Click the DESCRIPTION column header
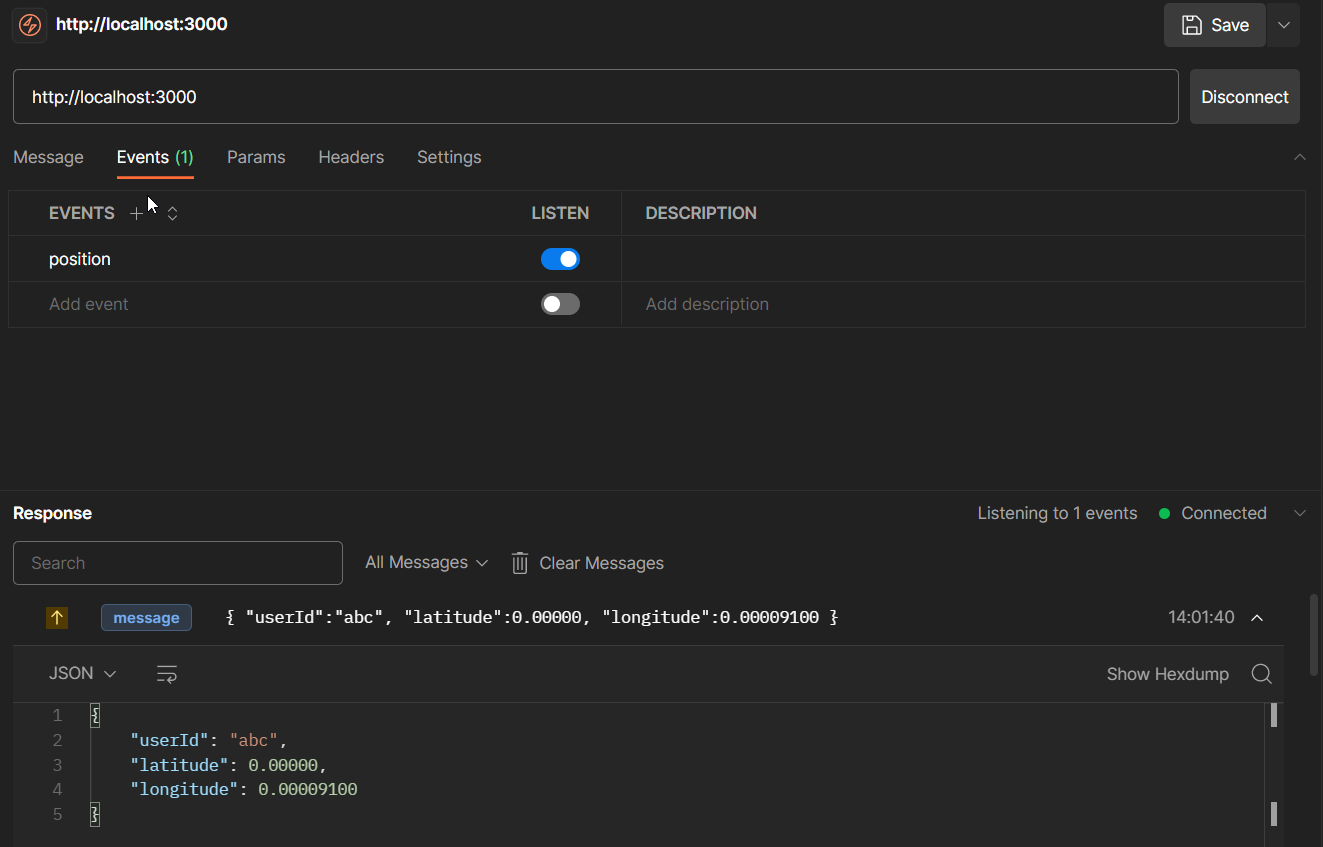This screenshot has height=847, width=1323. pos(701,213)
